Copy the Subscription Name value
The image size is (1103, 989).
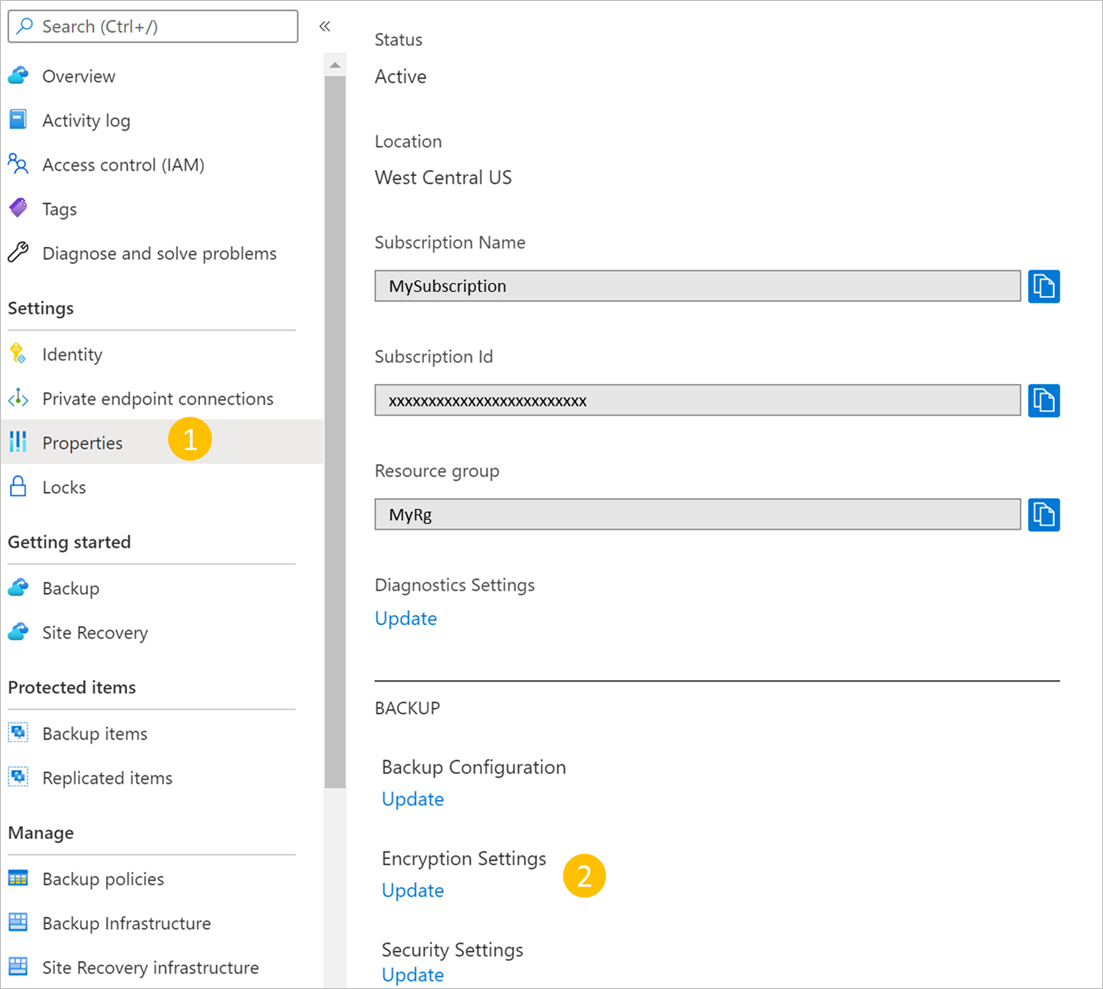click(x=1043, y=286)
